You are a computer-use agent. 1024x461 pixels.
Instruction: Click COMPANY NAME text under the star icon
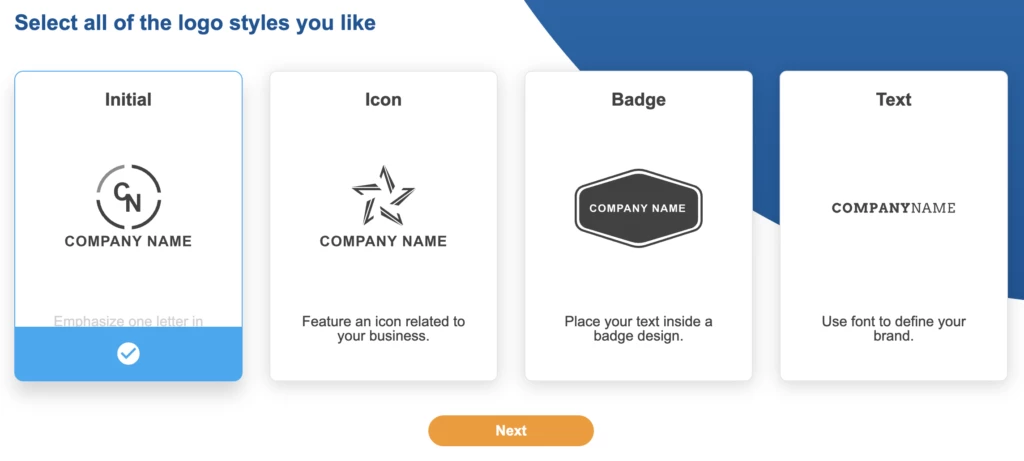tap(383, 241)
